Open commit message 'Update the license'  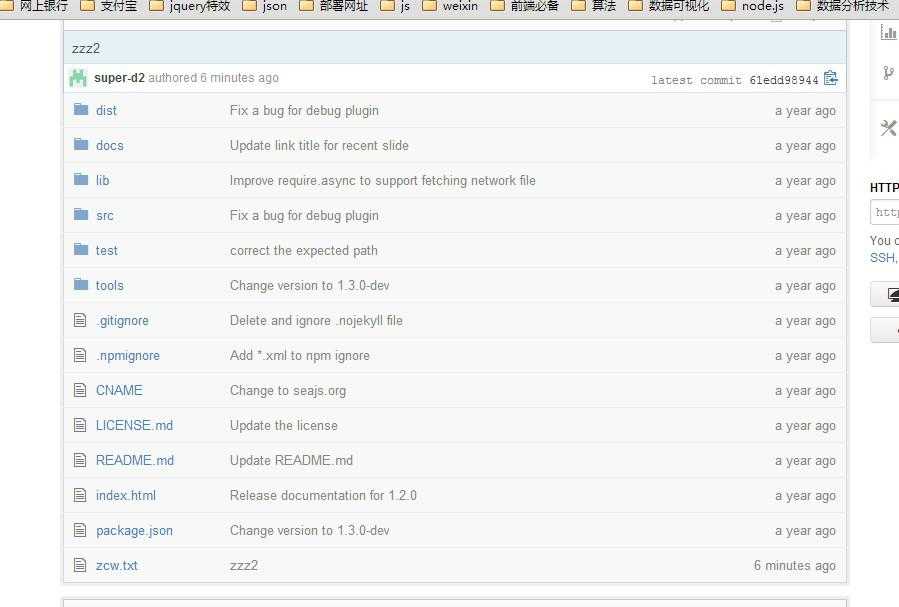pos(283,425)
